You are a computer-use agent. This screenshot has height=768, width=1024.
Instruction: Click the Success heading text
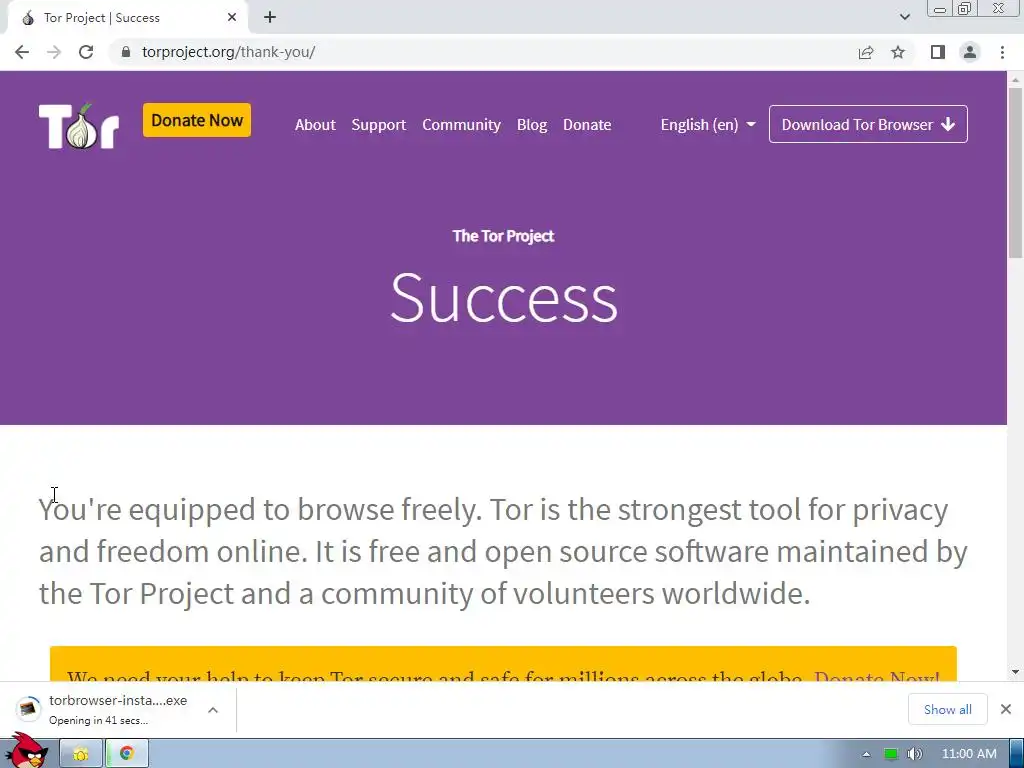point(504,298)
